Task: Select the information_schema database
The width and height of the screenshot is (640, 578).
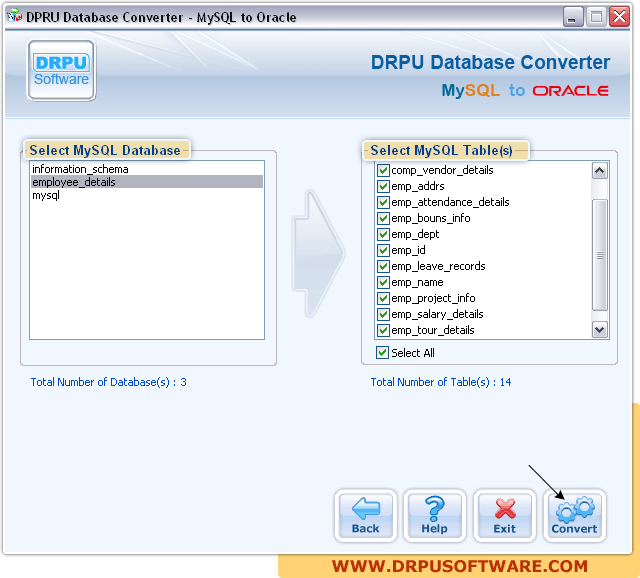Action: pyautogui.click(x=147, y=169)
